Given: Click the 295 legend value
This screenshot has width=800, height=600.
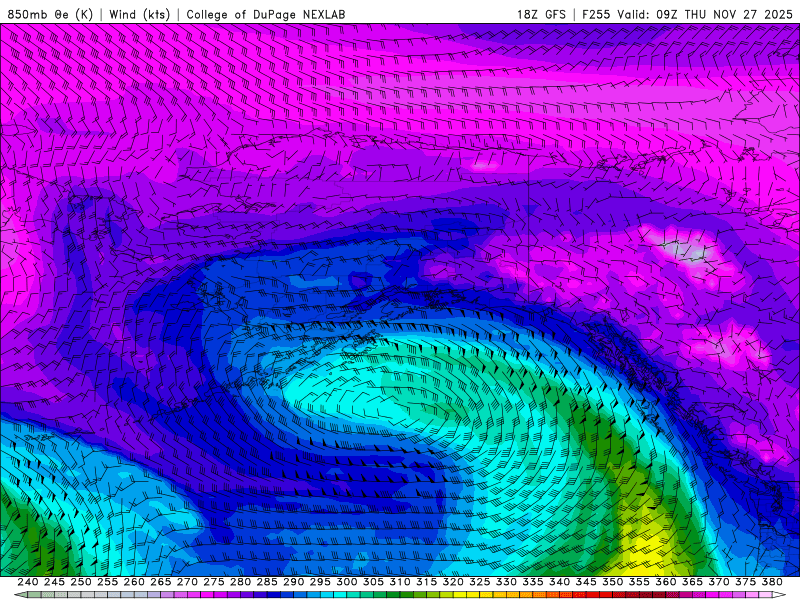Looking at the screenshot, I should click(x=320, y=582).
